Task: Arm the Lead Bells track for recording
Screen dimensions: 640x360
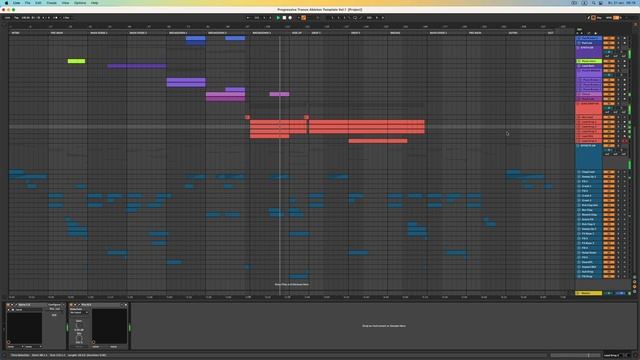Action: [624, 66]
